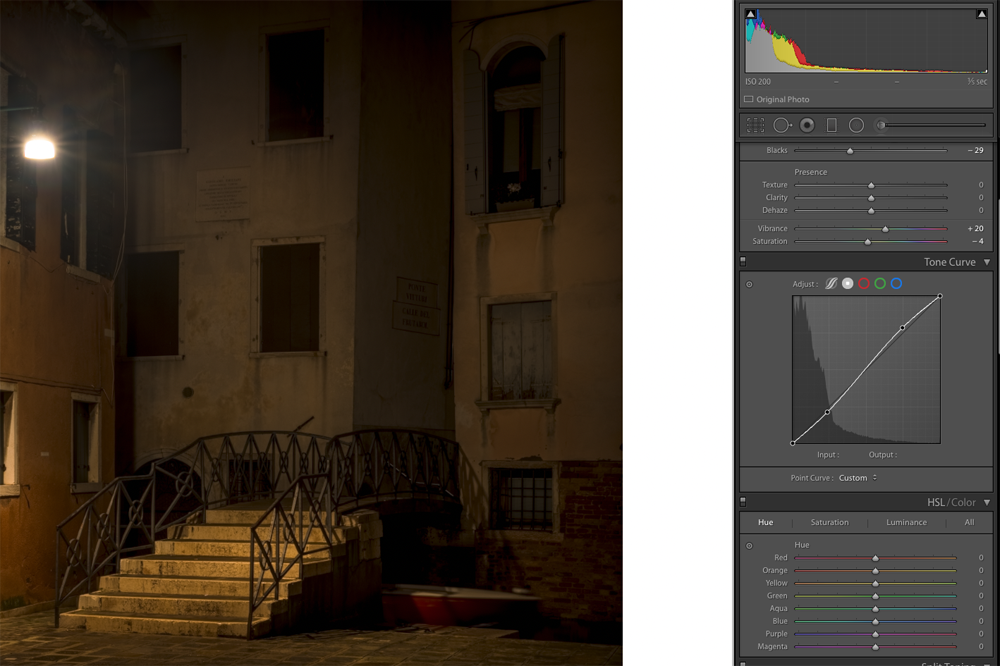This screenshot has height=666, width=1000.
Task: Select the parametric curve adjust icon
Action: point(831,284)
